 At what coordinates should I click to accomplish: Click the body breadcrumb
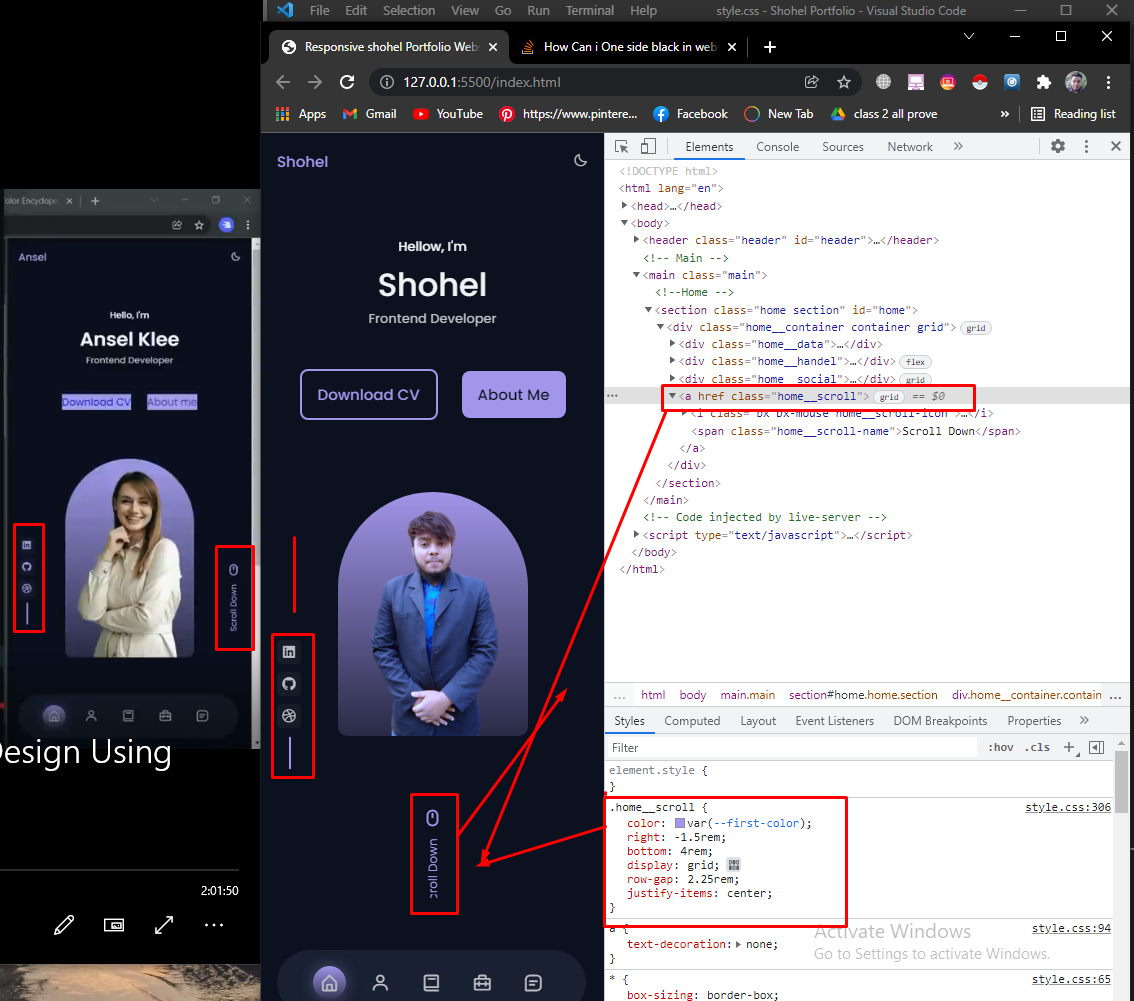click(692, 695)
